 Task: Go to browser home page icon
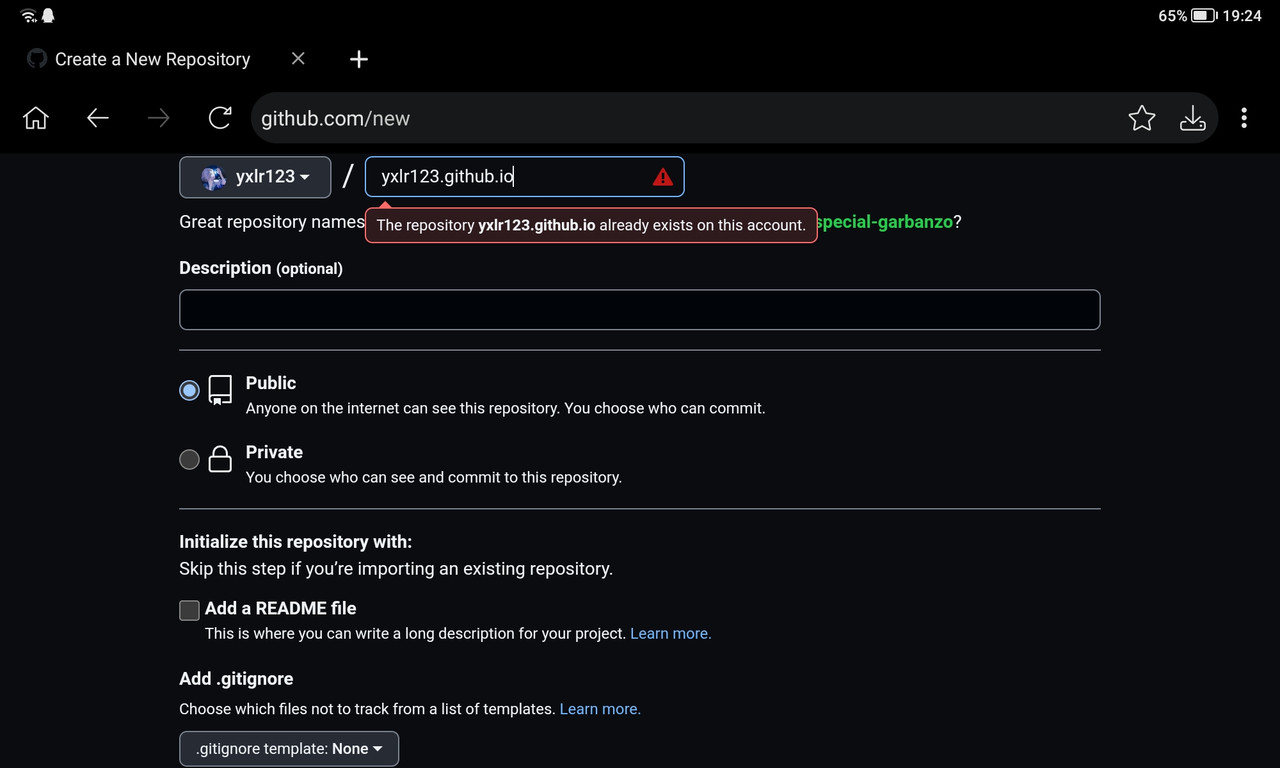pos(35,118)
